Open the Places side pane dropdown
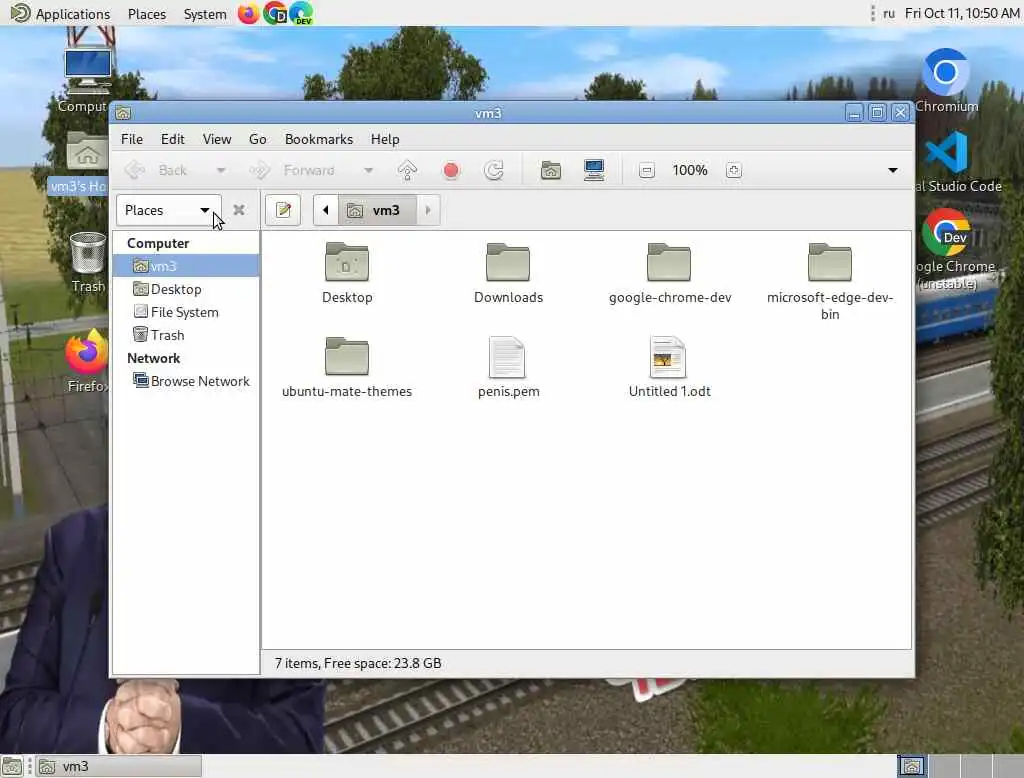The height and width of the screenshot is (778, 1024). pos(168,210)
